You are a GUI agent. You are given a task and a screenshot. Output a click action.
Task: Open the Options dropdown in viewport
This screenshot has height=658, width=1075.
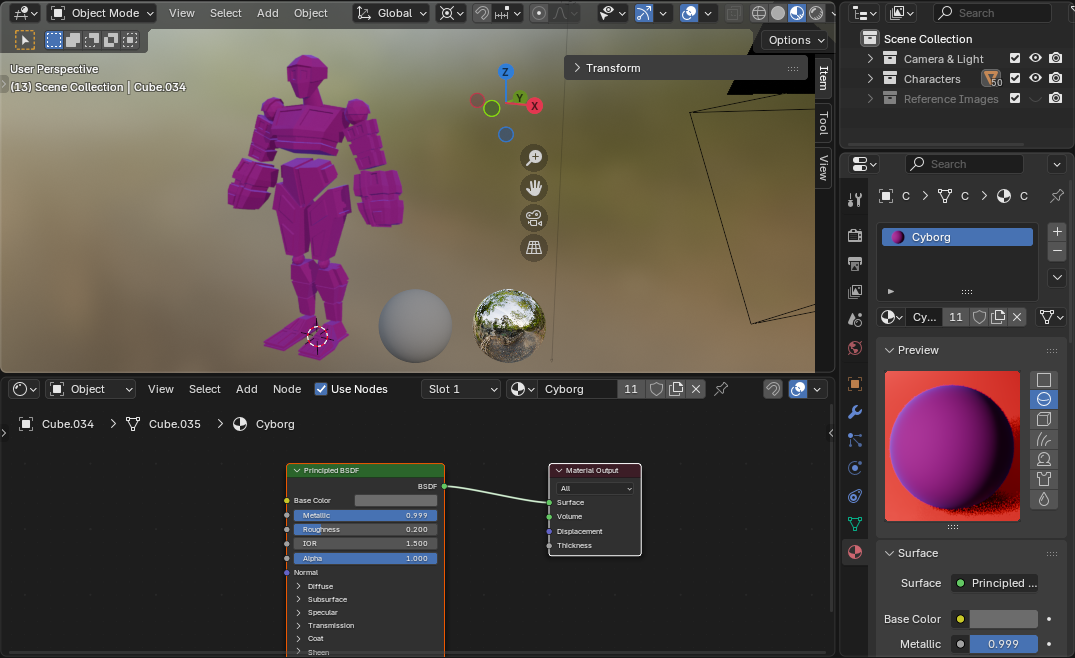796,40
